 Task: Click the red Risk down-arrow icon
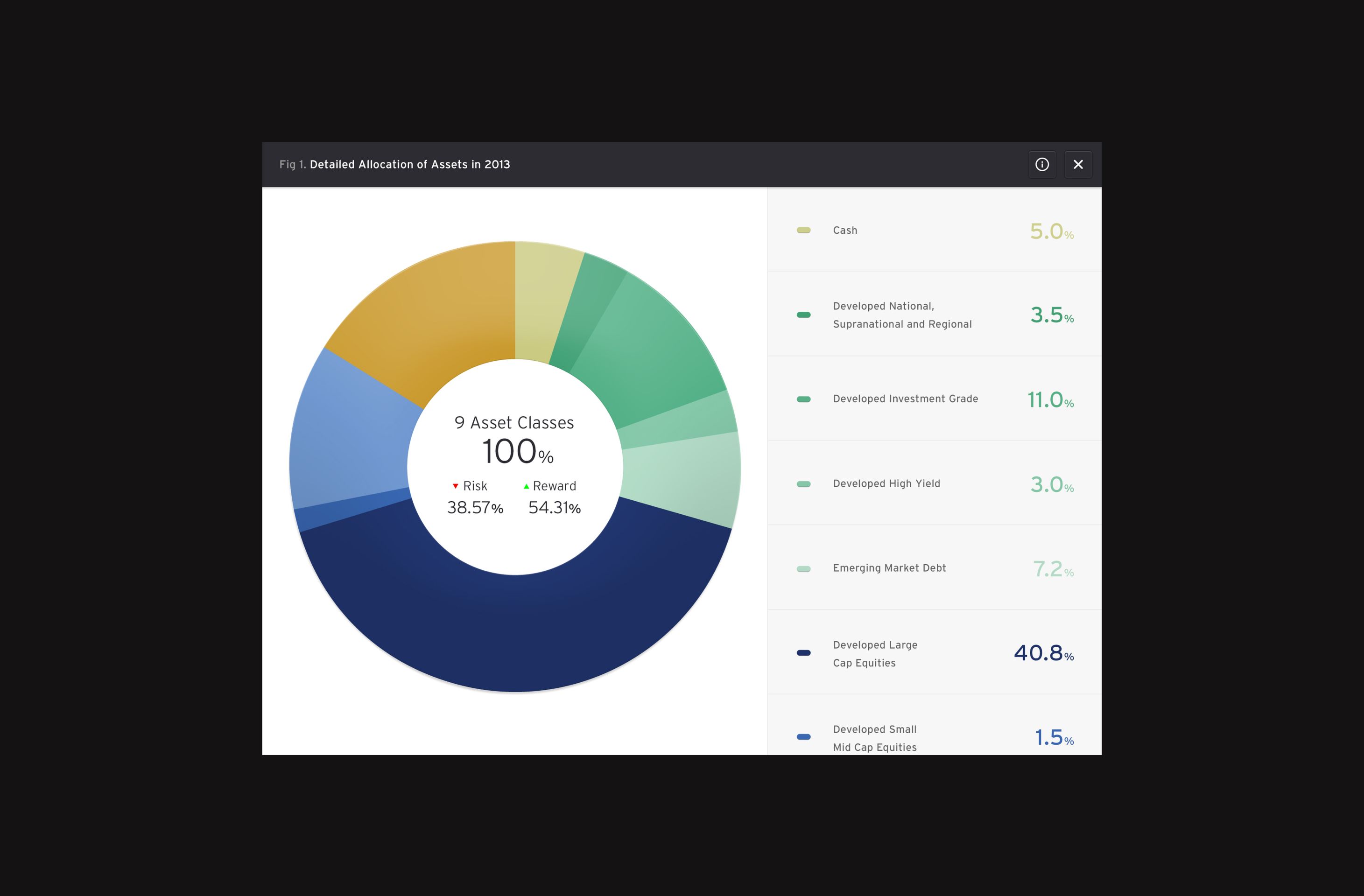point(456,486)
